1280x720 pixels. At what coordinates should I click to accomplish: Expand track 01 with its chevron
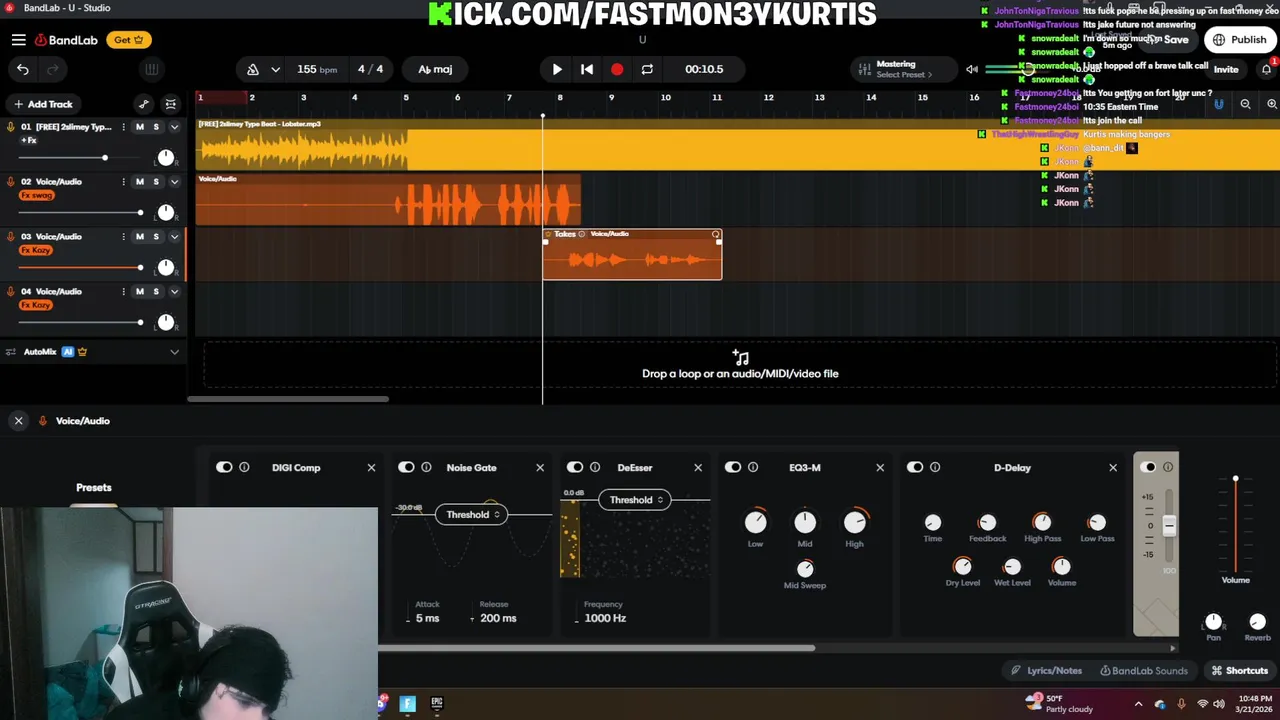(x=174, y=127)
